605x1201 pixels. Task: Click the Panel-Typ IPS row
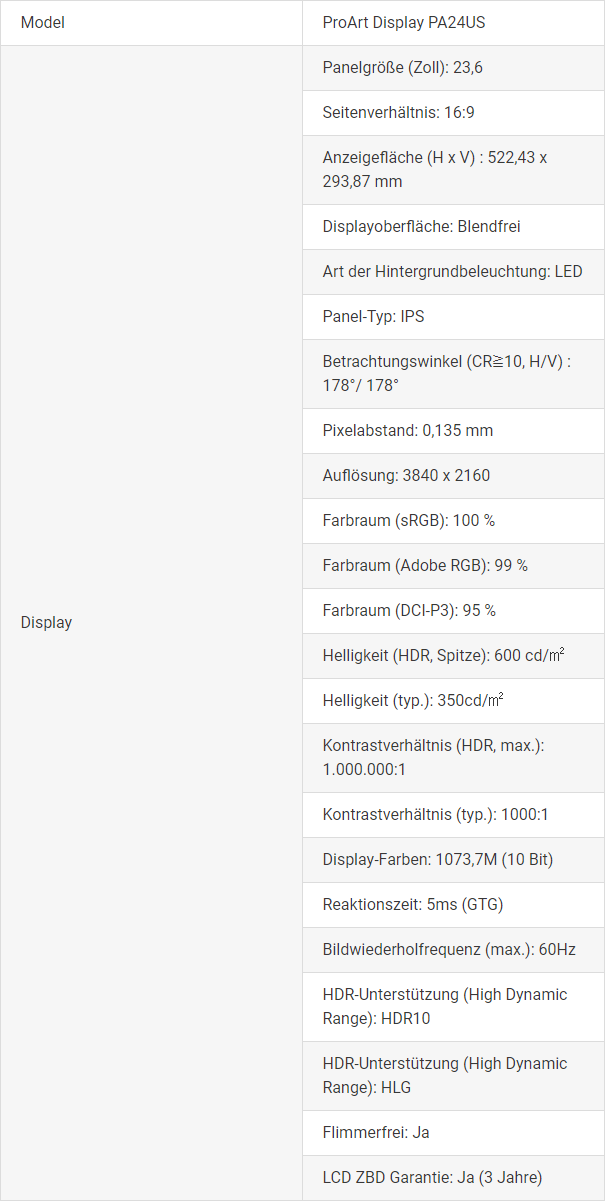pos(373,316)
